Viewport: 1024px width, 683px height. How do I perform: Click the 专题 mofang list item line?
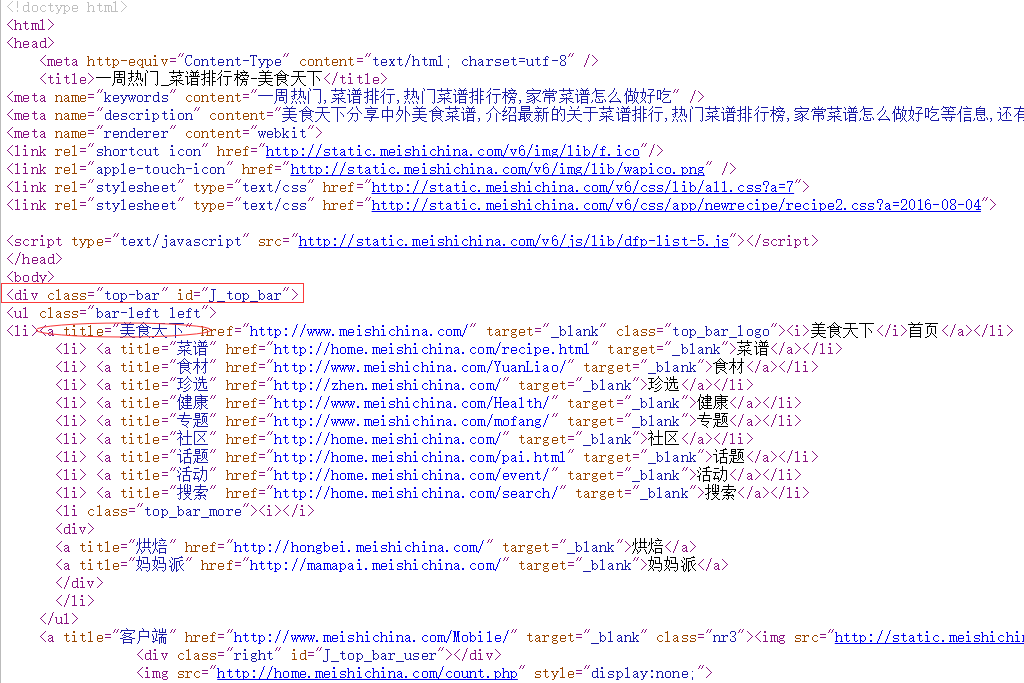428,421
